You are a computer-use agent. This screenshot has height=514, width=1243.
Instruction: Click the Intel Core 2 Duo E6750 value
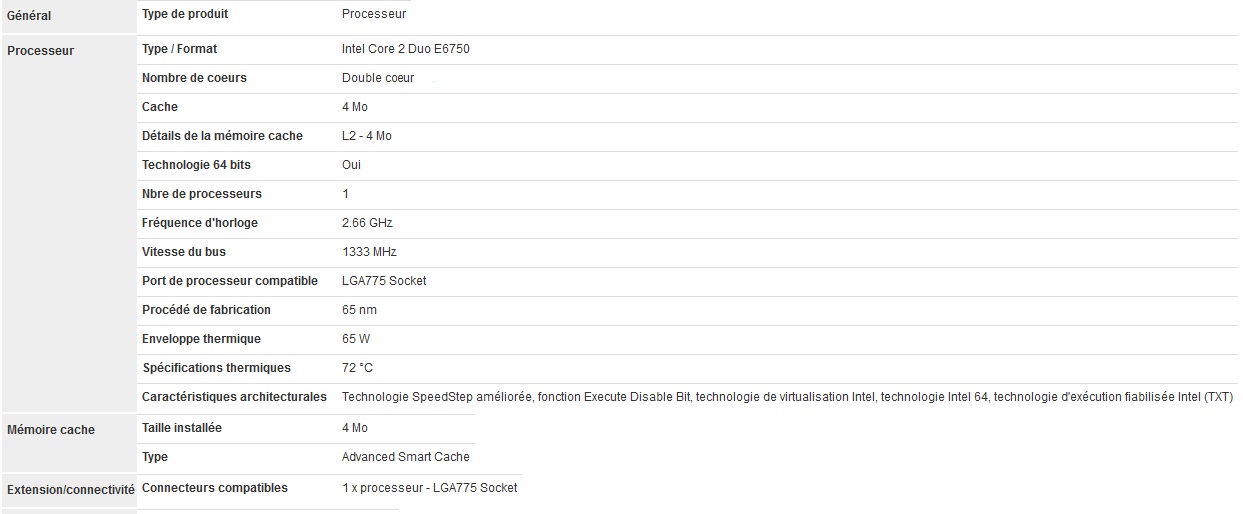(405, 49)
